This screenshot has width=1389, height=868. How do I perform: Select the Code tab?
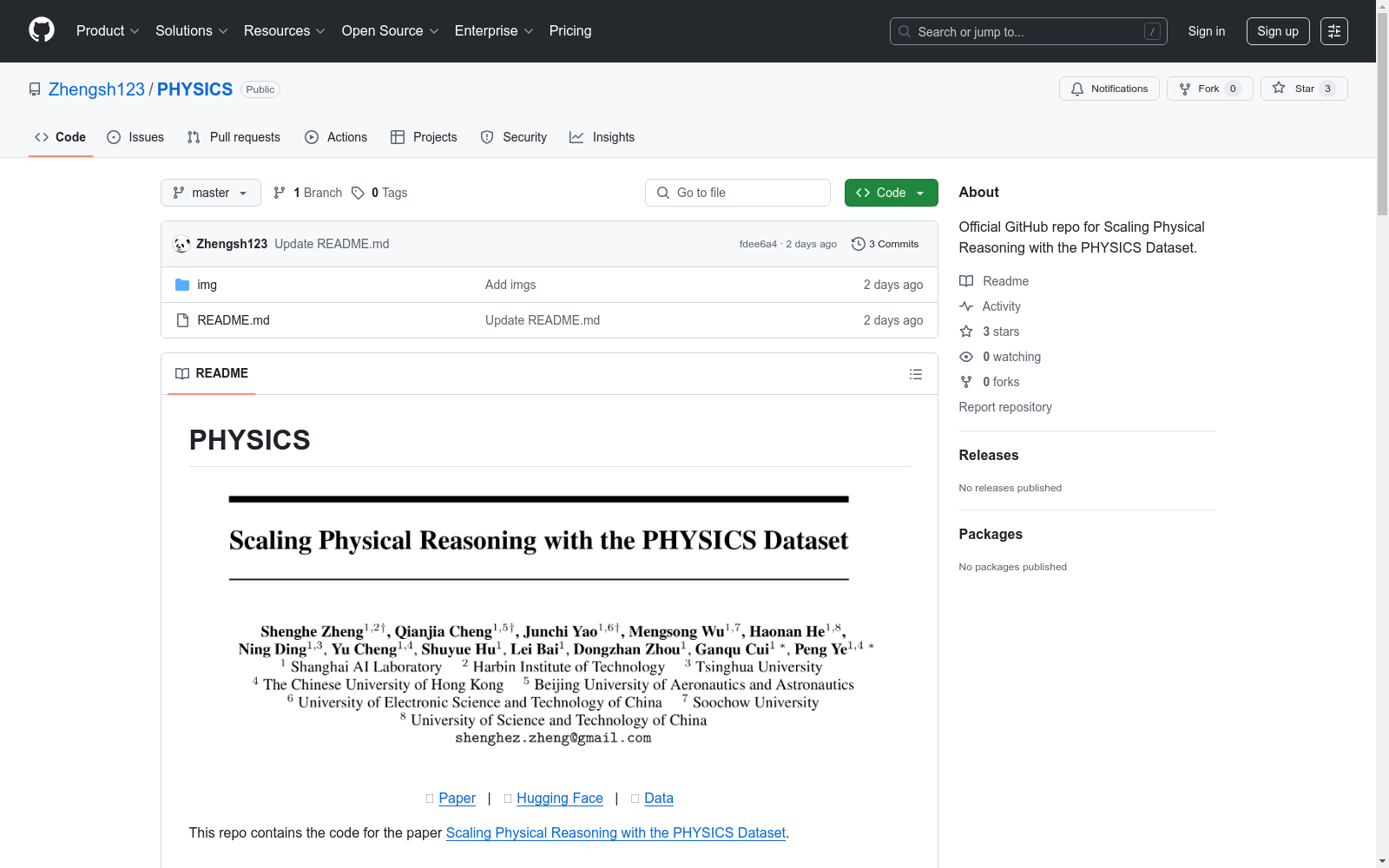coord(61,137)
